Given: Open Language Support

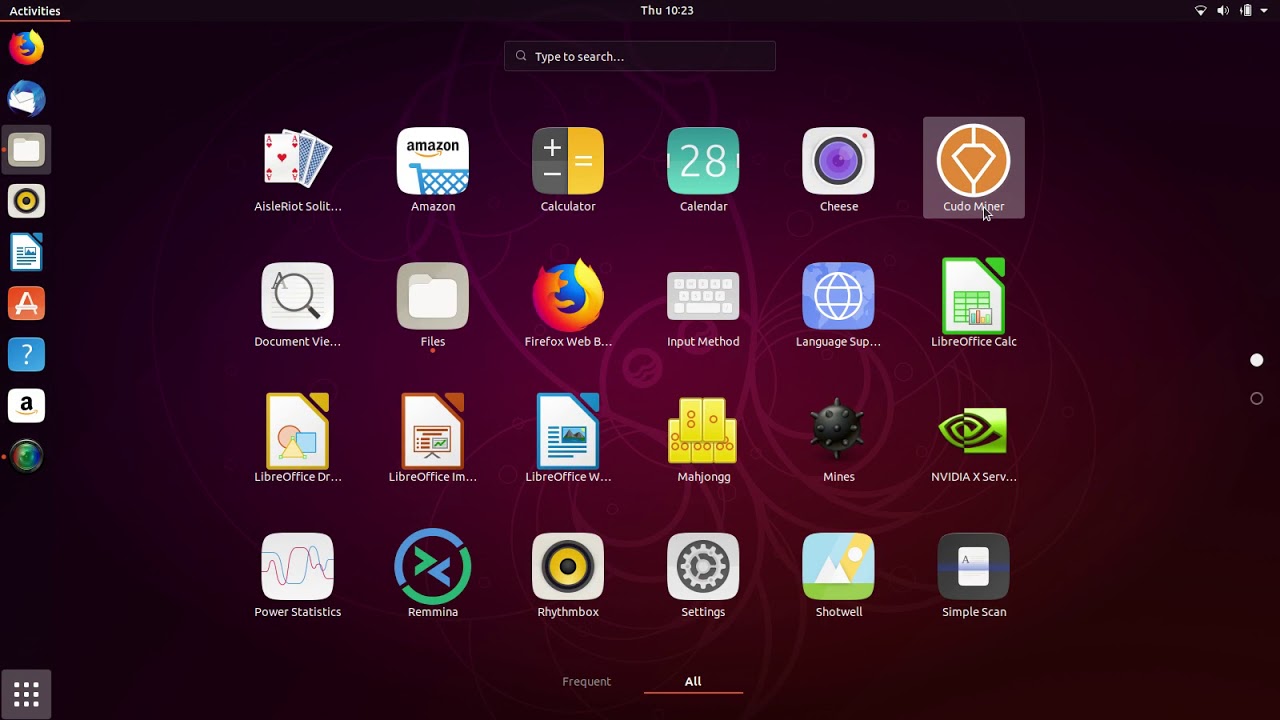Looking at the screenshot, I should point(838,303).
